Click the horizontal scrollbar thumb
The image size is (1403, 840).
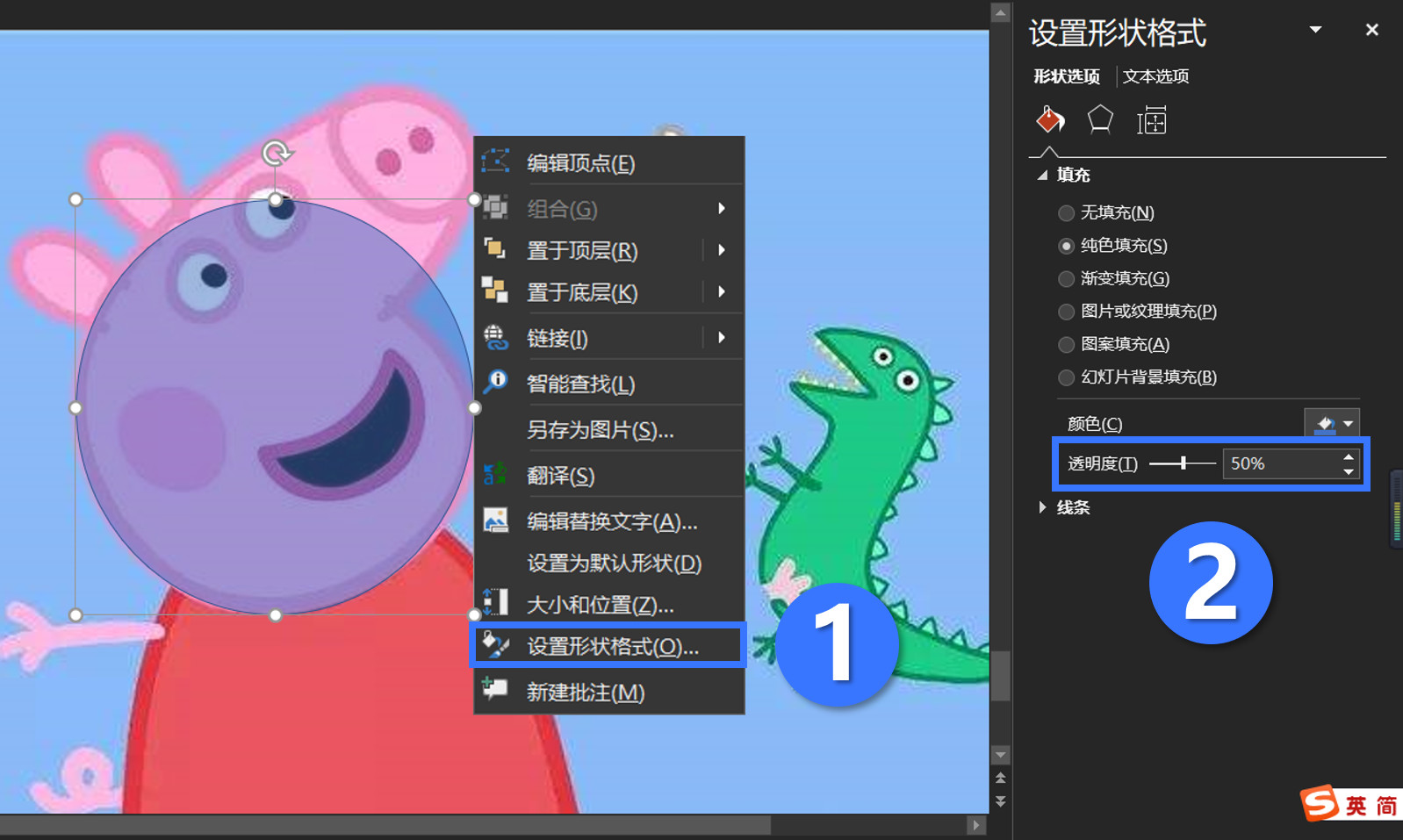(385, 825)
